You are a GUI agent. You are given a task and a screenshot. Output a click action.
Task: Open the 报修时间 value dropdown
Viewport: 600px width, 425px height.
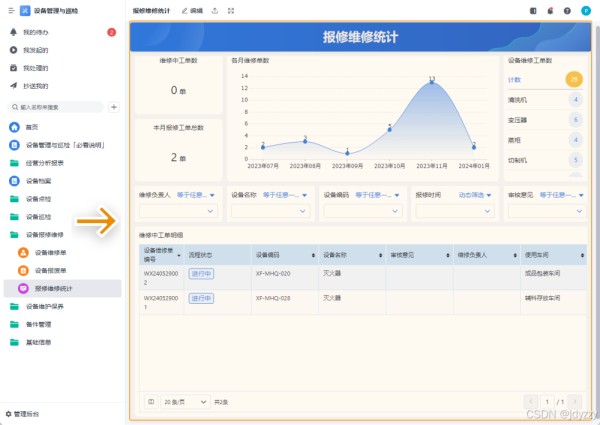pos(455,211)
